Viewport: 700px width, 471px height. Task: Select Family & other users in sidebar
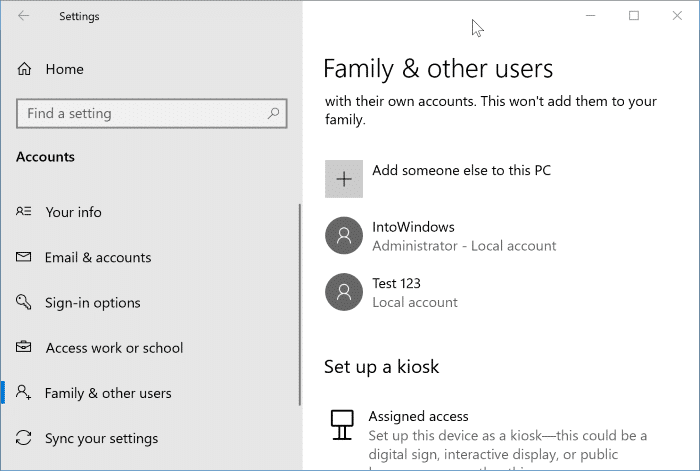coord(108,393)
